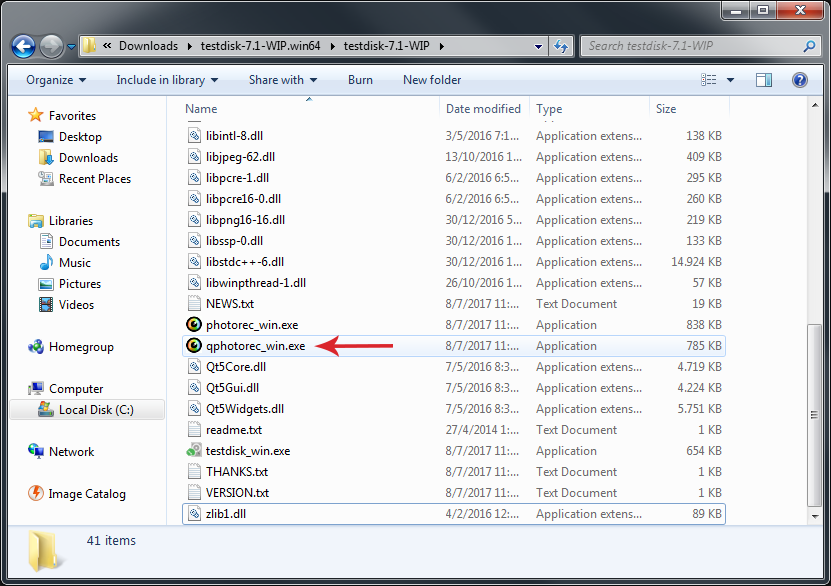Click the Qt5Widgets.dll file icon

click(x=195, y=409)
